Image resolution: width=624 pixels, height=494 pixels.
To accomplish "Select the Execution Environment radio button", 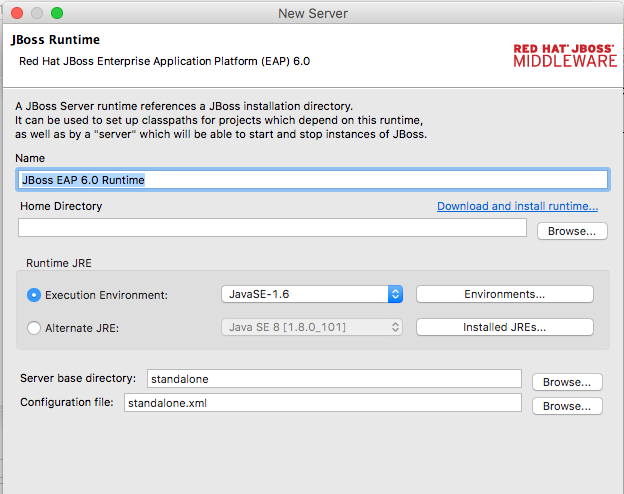I will (35, 295).
